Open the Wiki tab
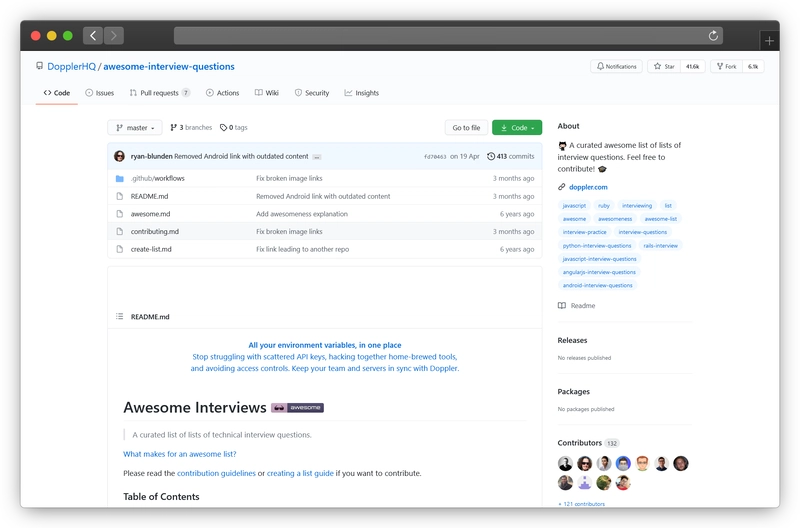The width and height of the screenshot is (800, 528). pyautogui.click(x=267, y=93)
